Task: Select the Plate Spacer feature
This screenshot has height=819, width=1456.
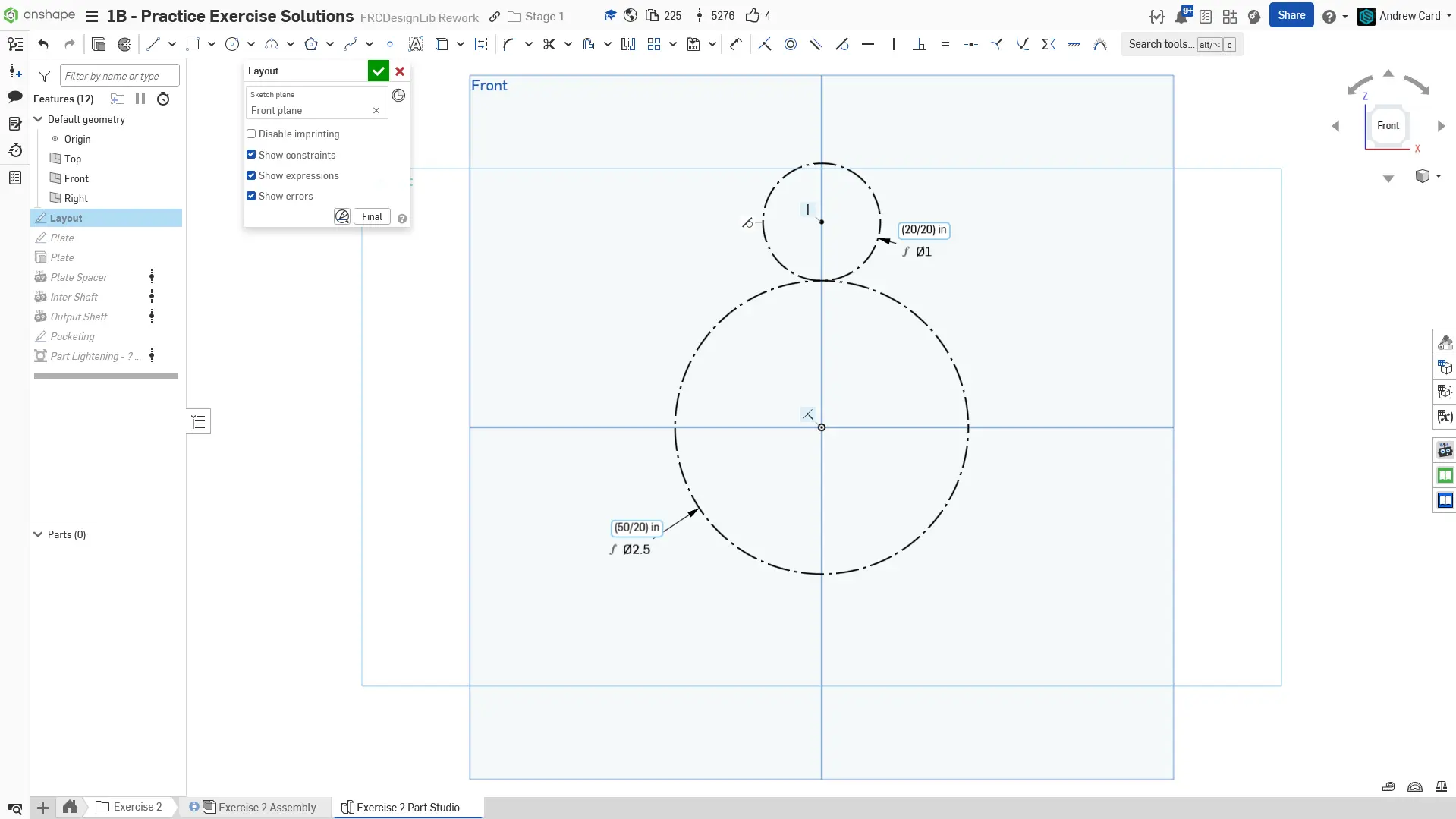Action: 79,277
